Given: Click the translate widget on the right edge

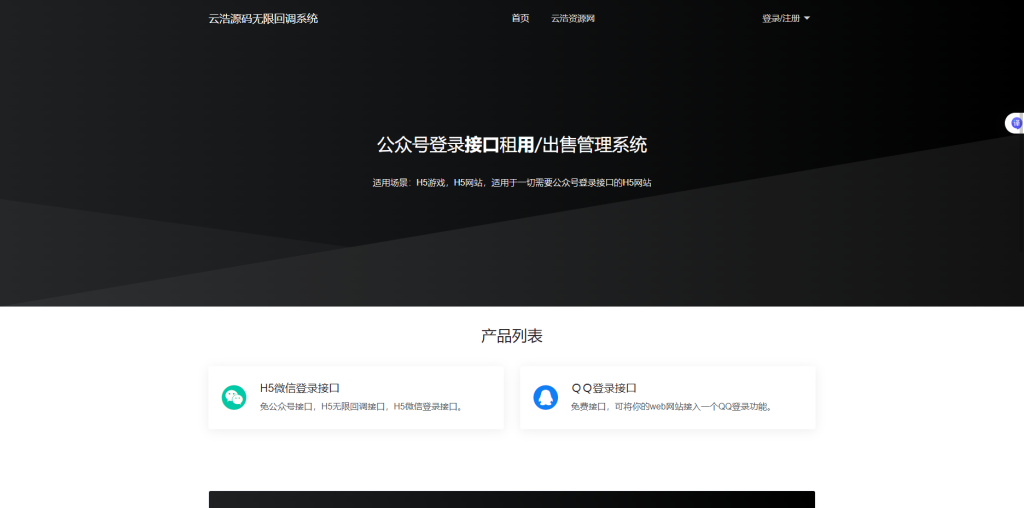Looking at the screenshot, I should (x=1016, y=123).
